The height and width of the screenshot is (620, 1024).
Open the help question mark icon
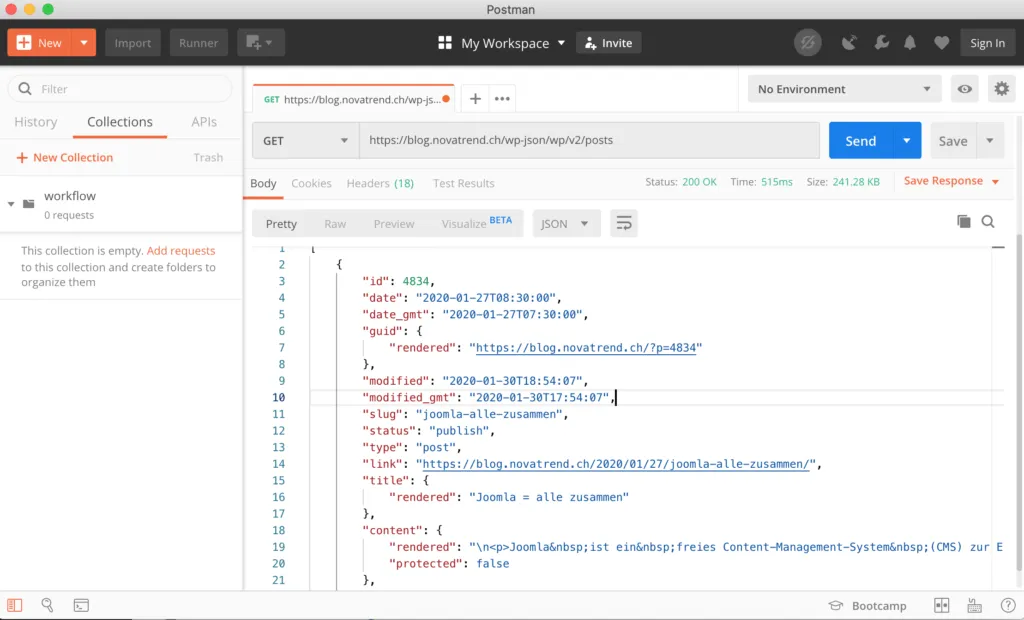pos(1008,606)
